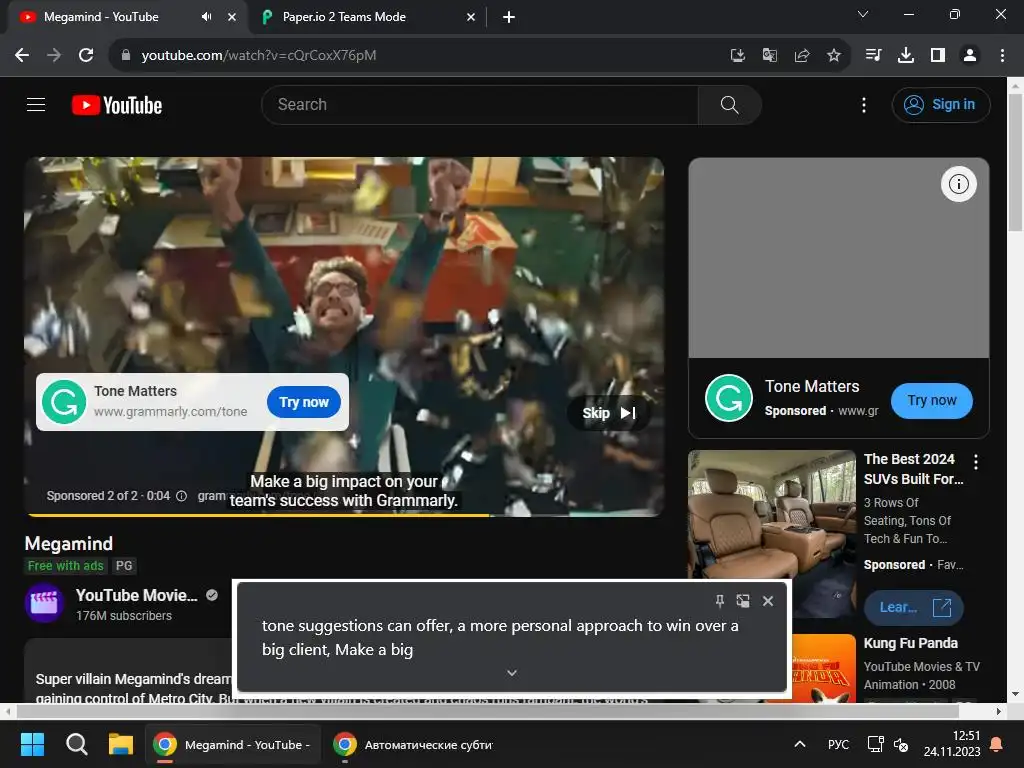The image size is (1024, 768).
Task: Click the Grammarly logo on video overlay
Action: [64, 402]
